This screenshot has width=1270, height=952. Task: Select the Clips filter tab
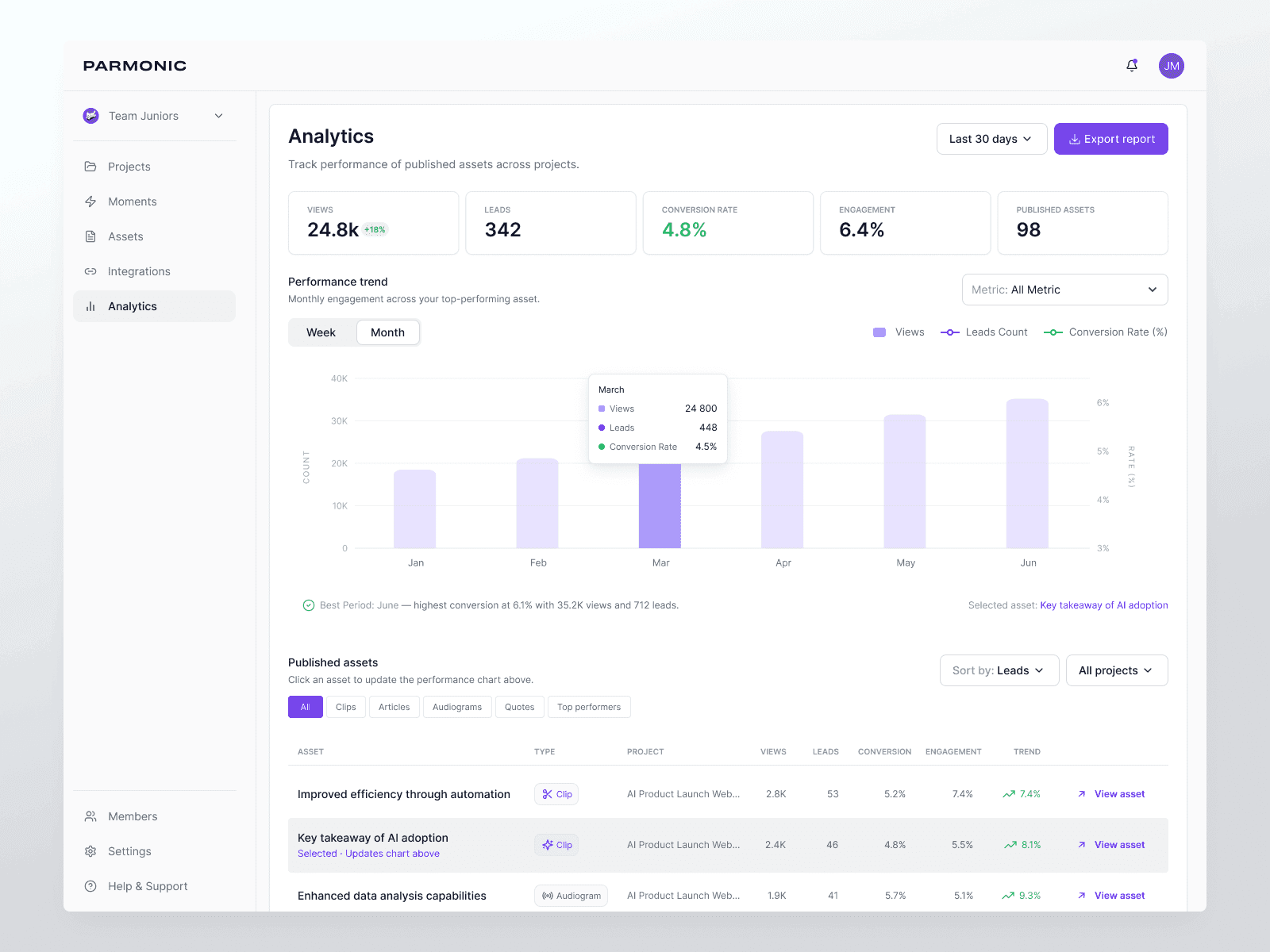(346, 707)
